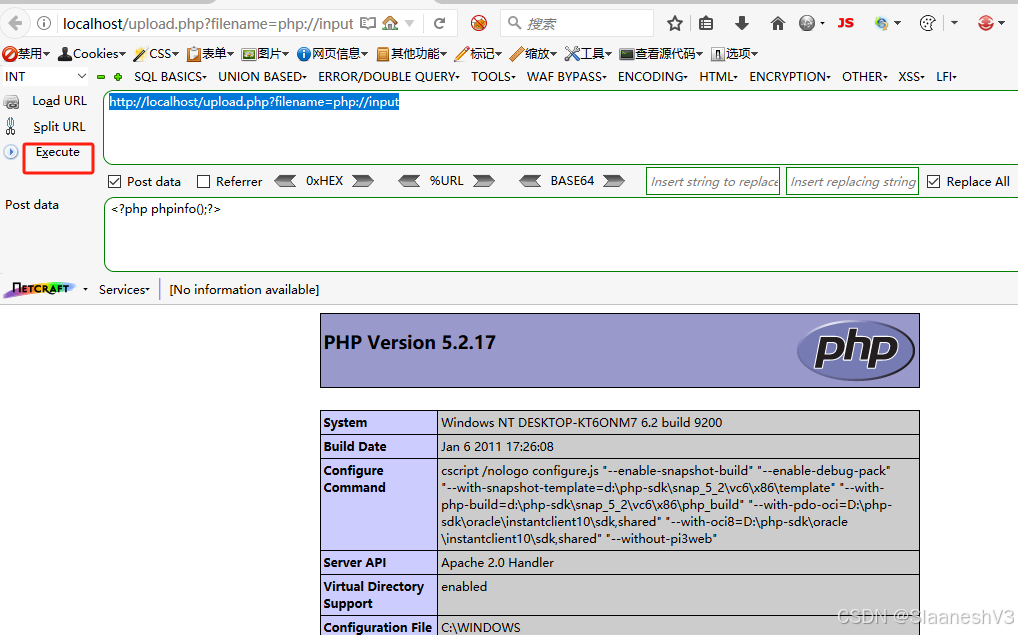This screenshot has height=635, width=1018.
Task: Enable the Referrer checkbox
Action: [x=203, y=182]
